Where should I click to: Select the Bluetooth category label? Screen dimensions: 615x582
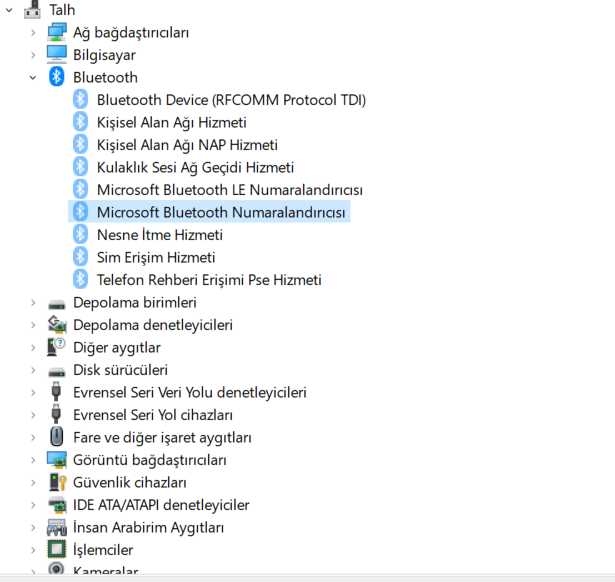[x=106, y=78]
